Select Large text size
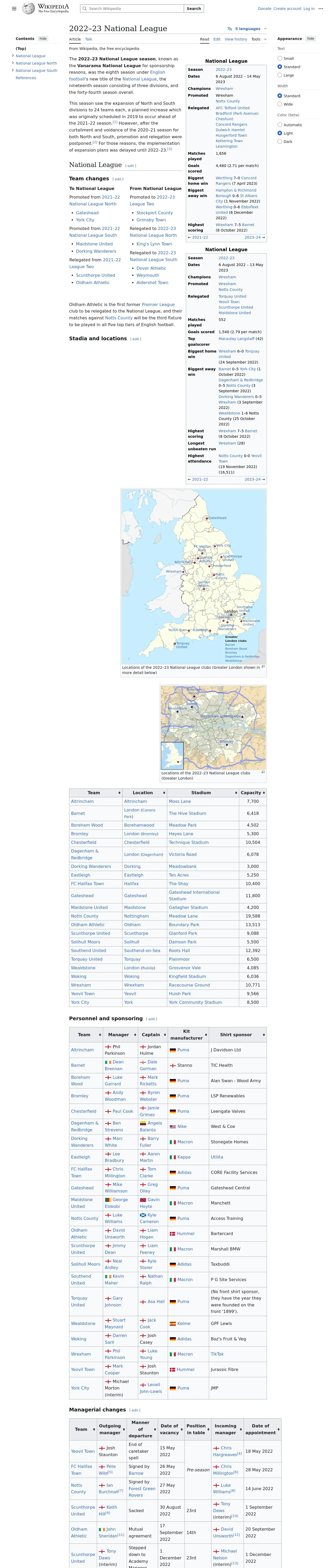The width and height of the screenshot is (336, 1568). (280, 75)
